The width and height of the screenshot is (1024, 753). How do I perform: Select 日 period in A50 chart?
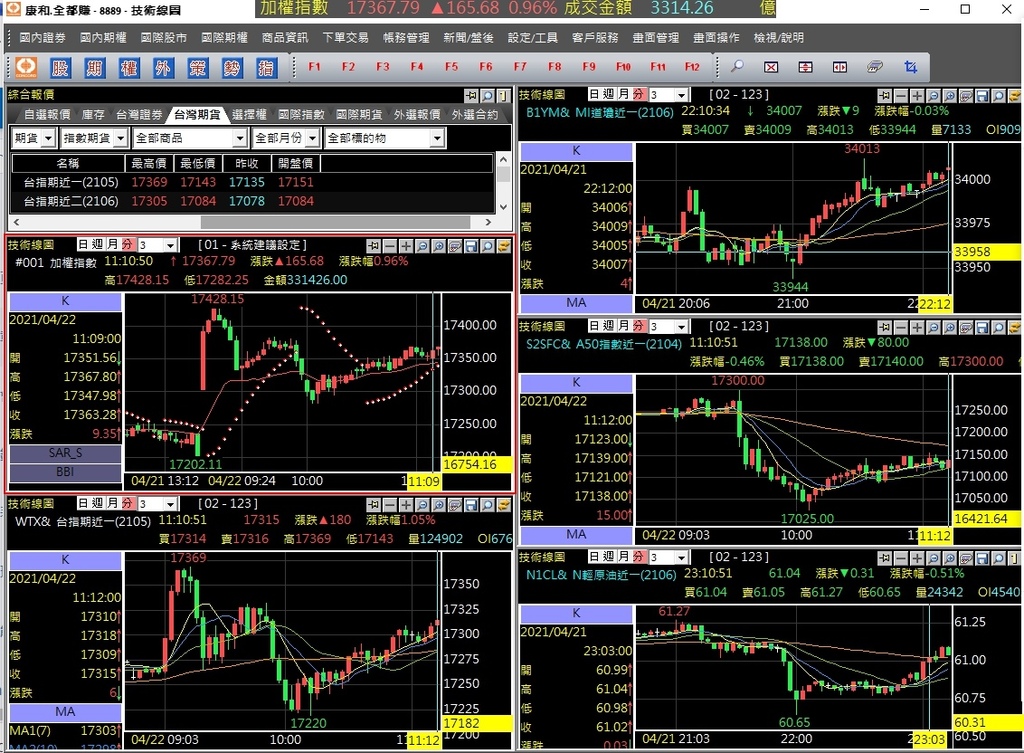point(594,325)
